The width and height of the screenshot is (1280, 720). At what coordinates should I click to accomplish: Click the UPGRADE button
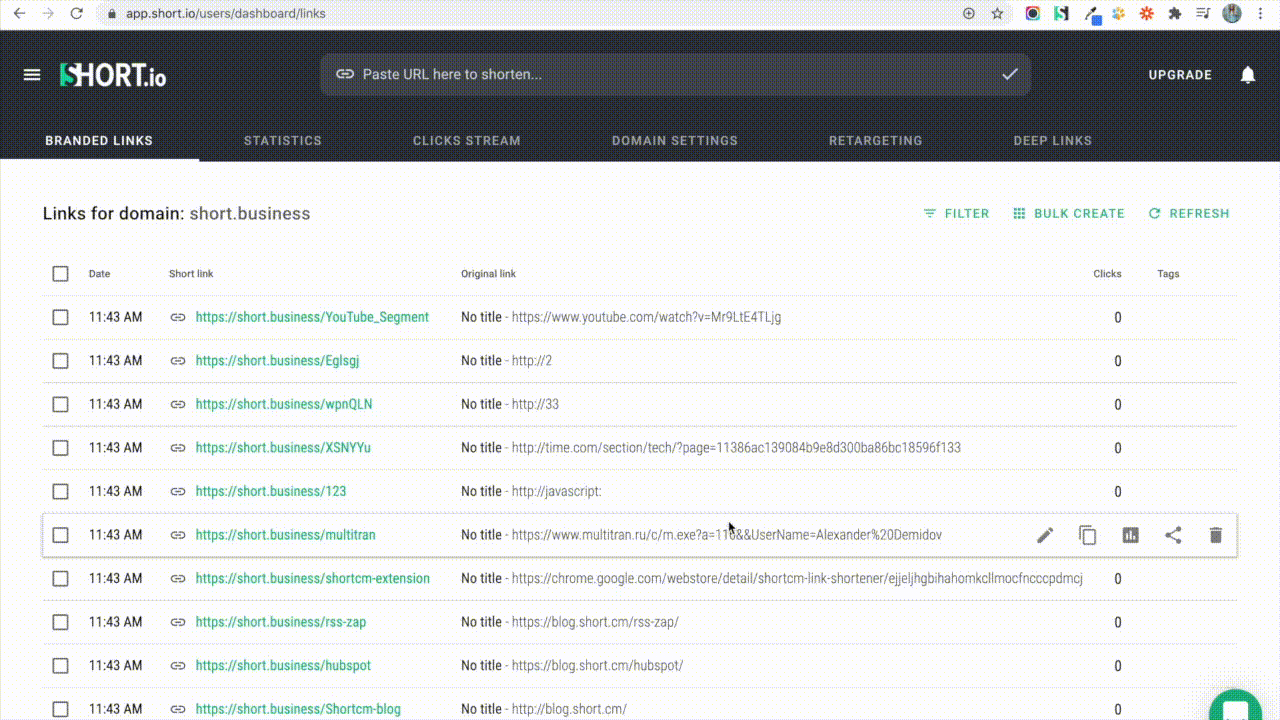point(1180,74)
